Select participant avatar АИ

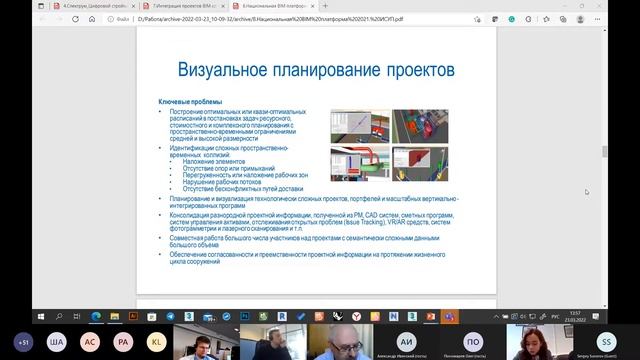tap(407, 342)
